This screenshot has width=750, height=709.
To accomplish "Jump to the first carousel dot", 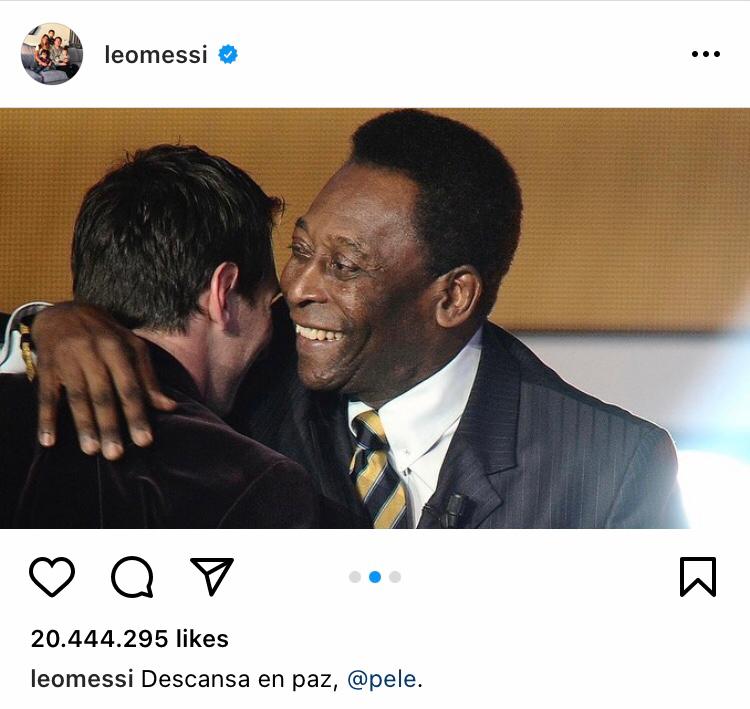I will pos(355,577).
